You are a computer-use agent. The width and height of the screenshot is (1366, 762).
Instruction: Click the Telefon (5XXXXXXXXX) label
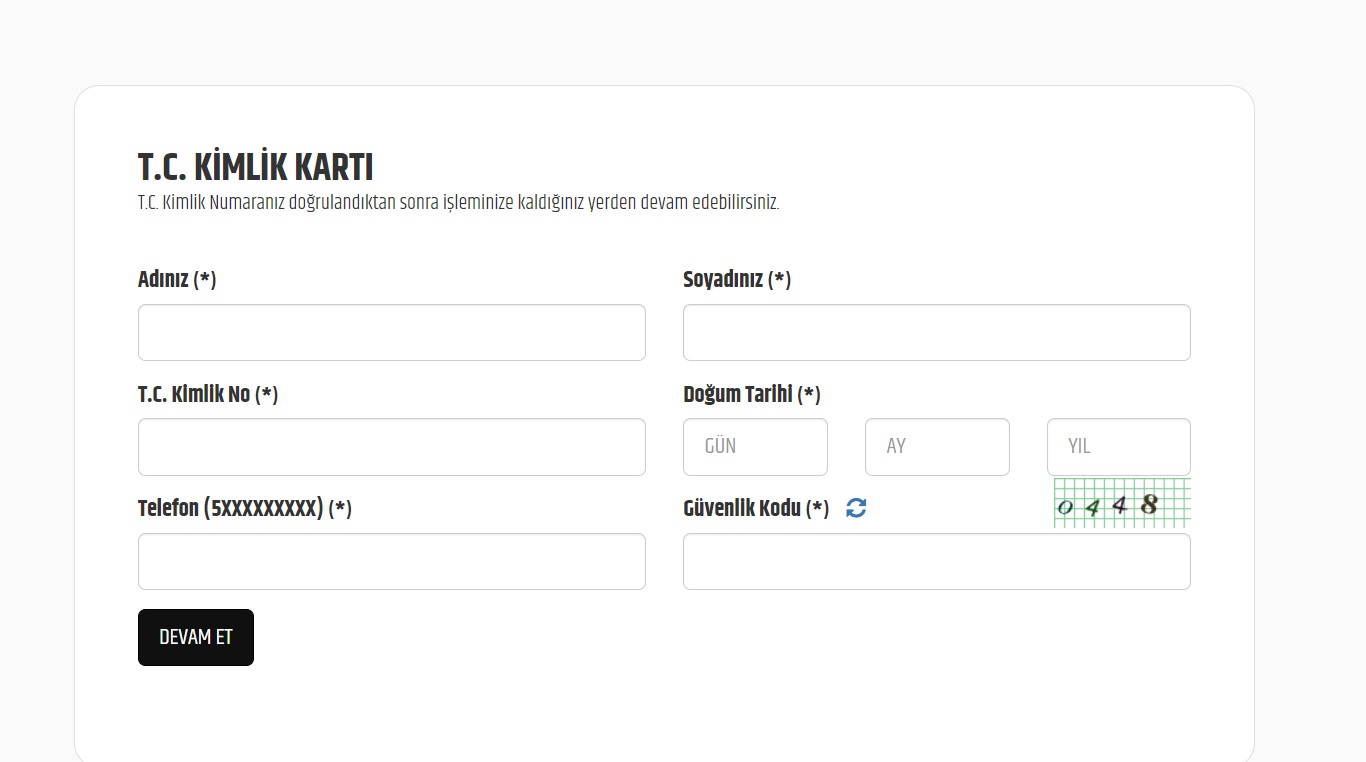coord(245,509)
